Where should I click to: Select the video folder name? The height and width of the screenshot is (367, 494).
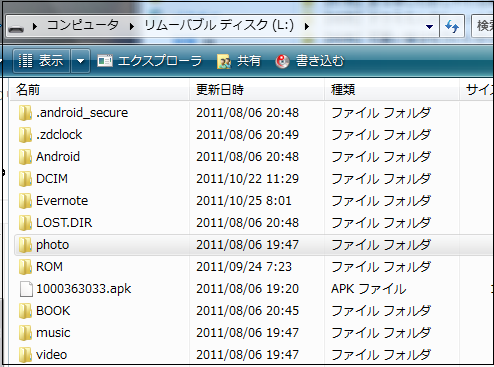52,355
